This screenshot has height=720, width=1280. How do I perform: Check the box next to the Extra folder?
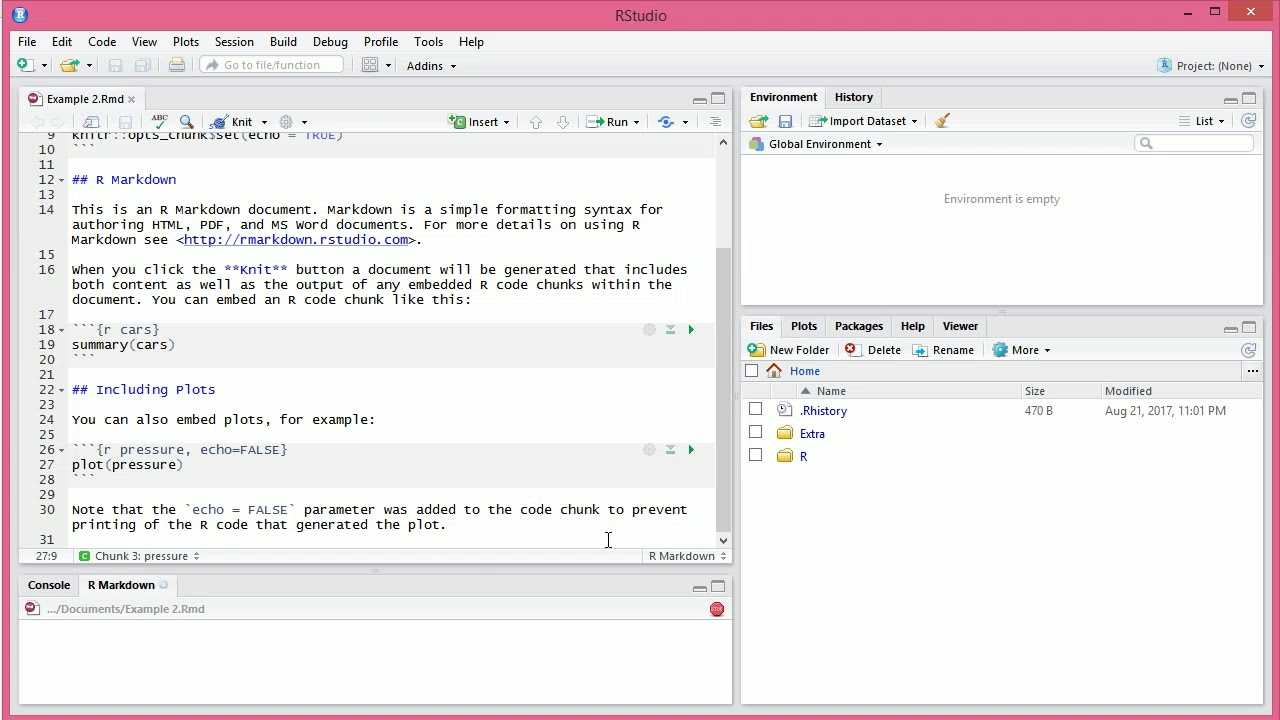point(755,432)
